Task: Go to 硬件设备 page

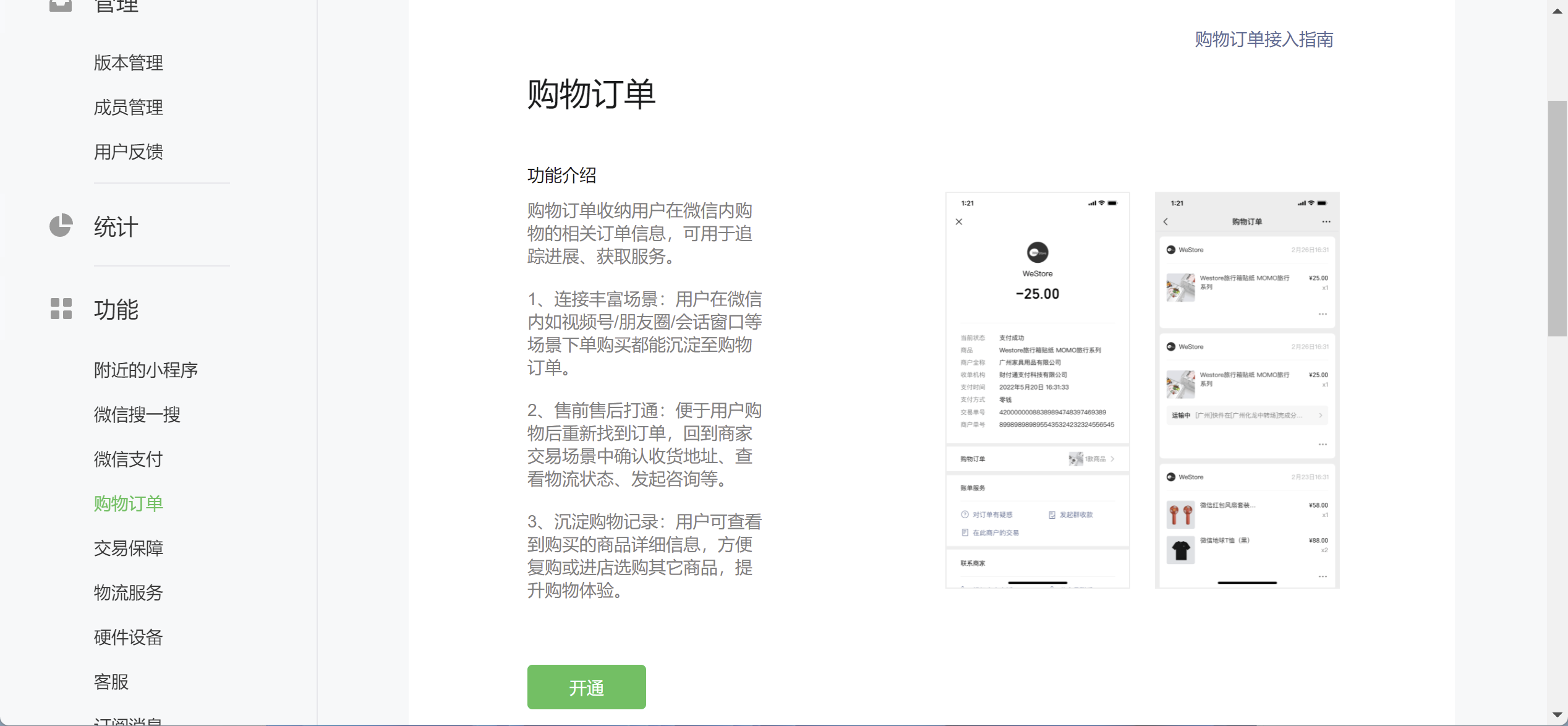Action: point(128,637)
